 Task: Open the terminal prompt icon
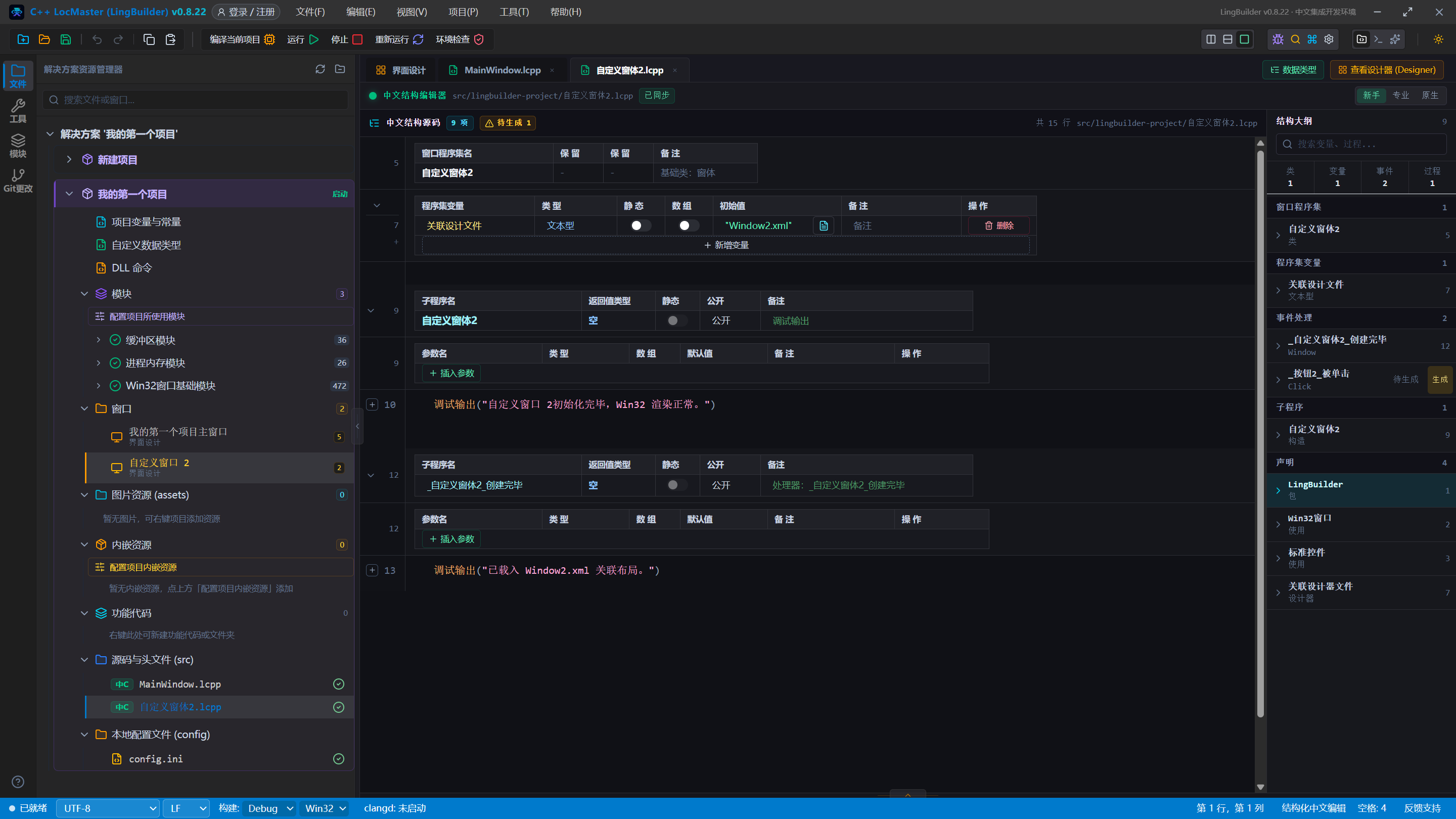[1378, 39]
